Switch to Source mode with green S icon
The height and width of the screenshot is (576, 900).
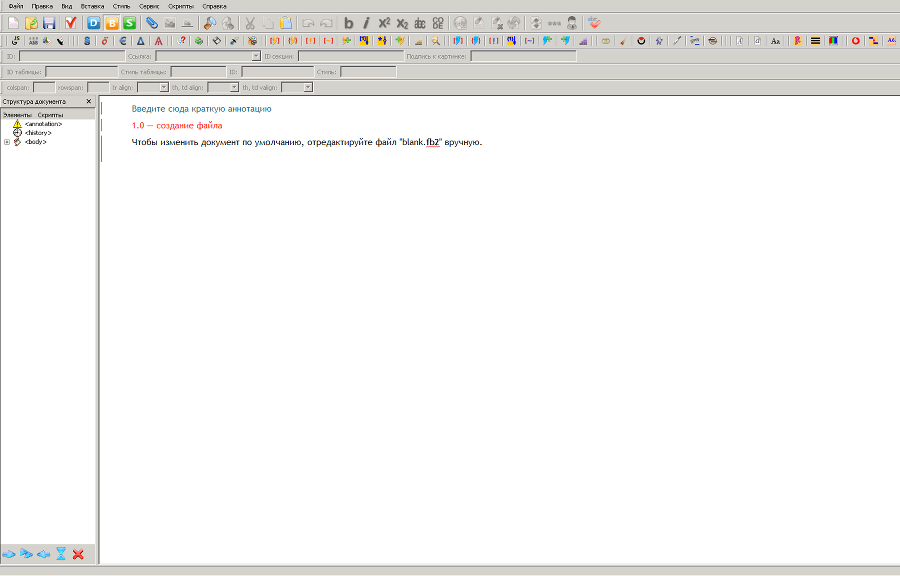pos(129,22)
